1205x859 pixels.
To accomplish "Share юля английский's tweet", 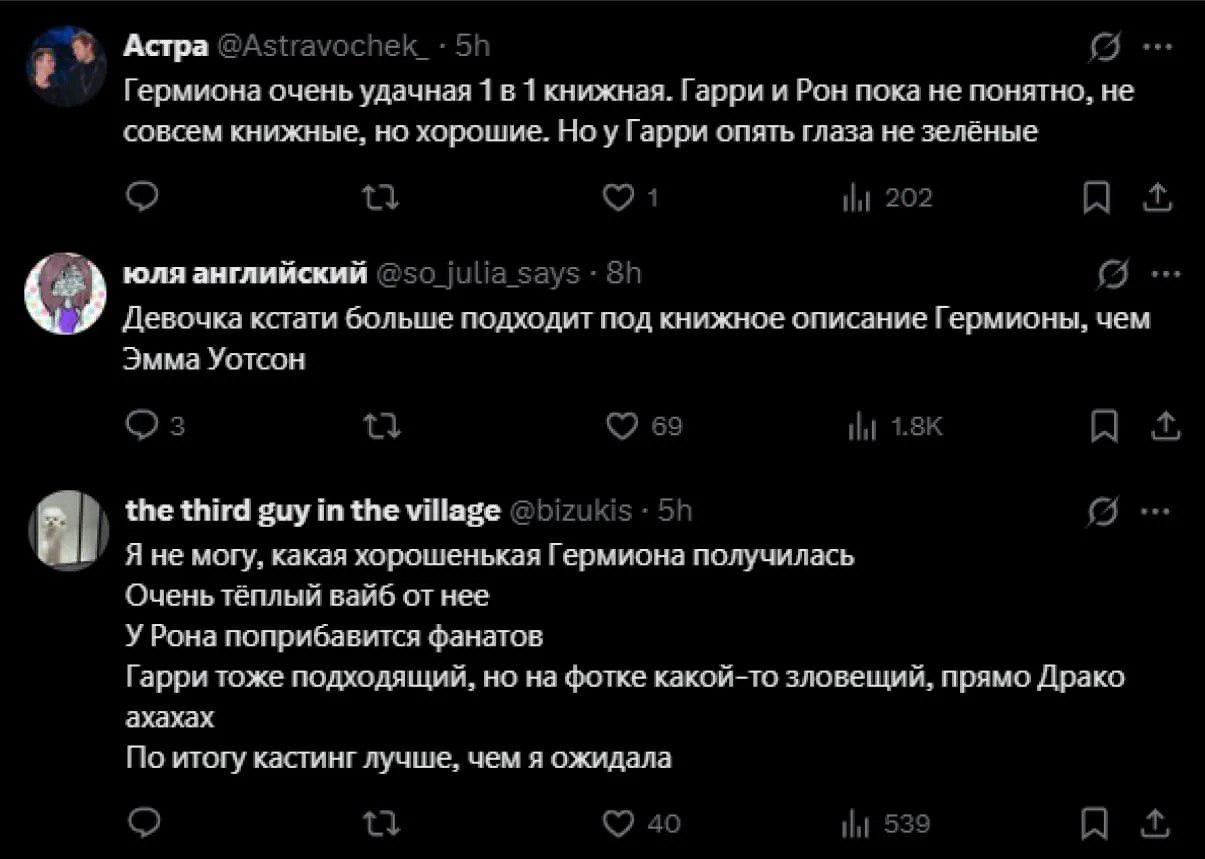I will (1161, 427).
